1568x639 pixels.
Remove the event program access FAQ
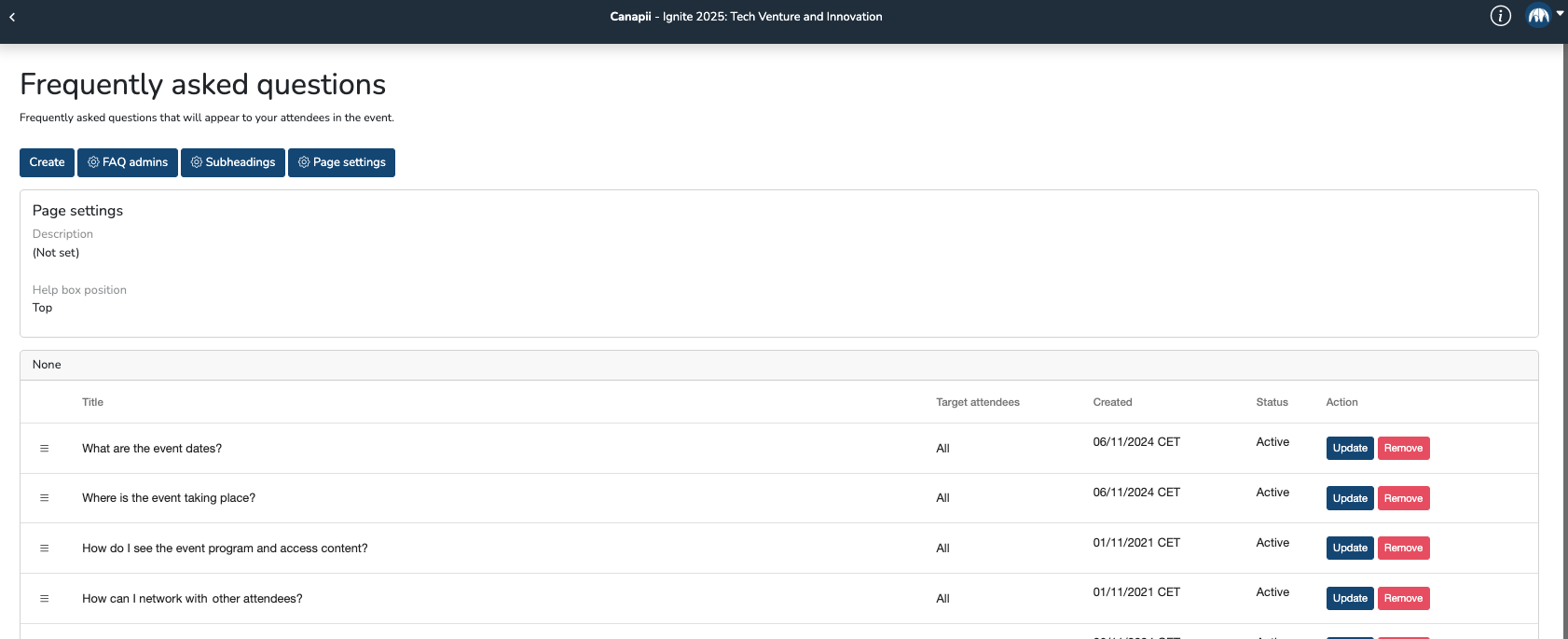[1403, 549]
